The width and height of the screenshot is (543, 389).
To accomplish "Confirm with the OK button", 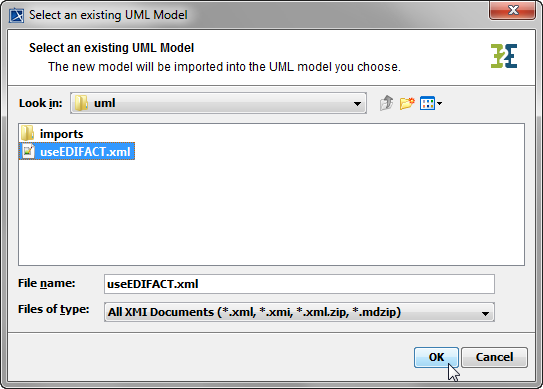I will coord(436,357).
